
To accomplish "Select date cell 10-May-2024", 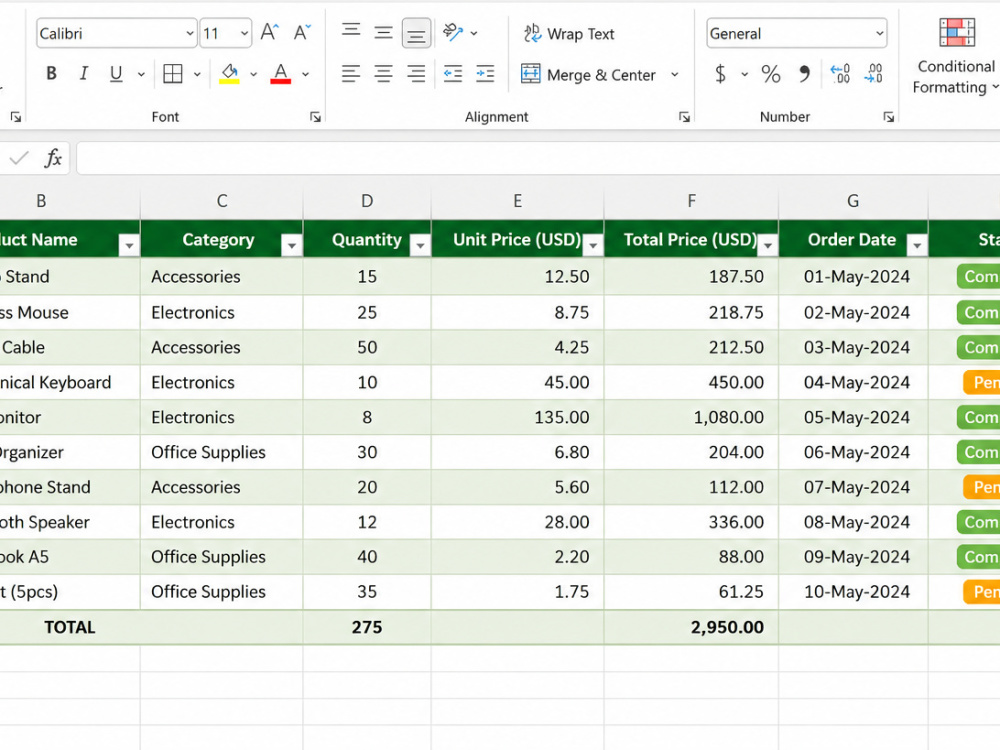I will (853, 592).
